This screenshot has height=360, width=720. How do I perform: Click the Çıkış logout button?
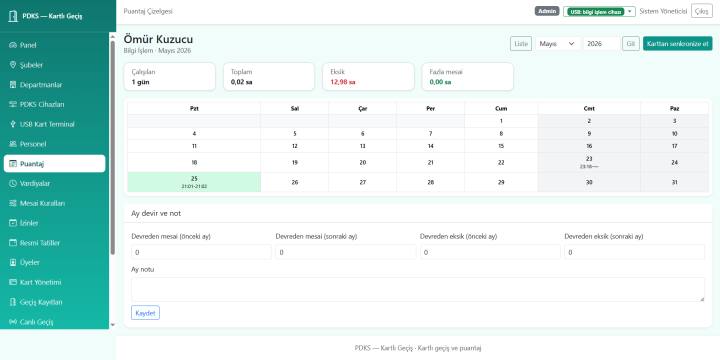click(702, 11)
